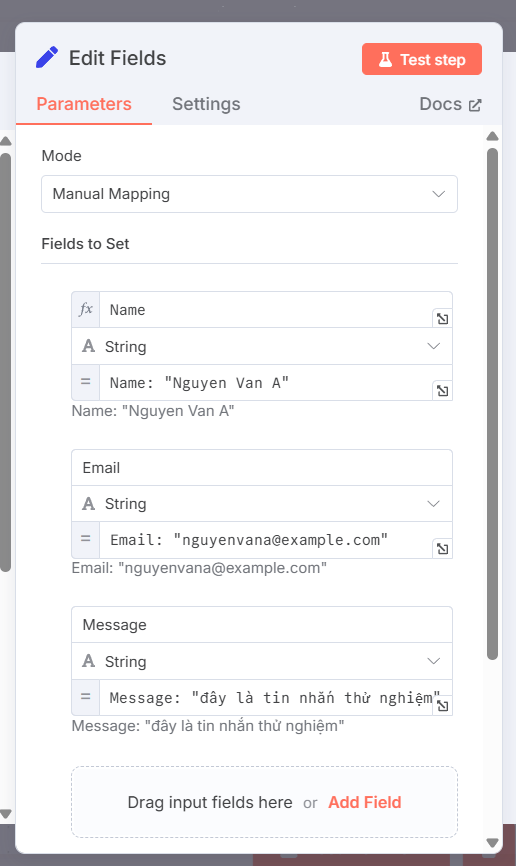Click the A type icon in Email's String row

point(88,503)
